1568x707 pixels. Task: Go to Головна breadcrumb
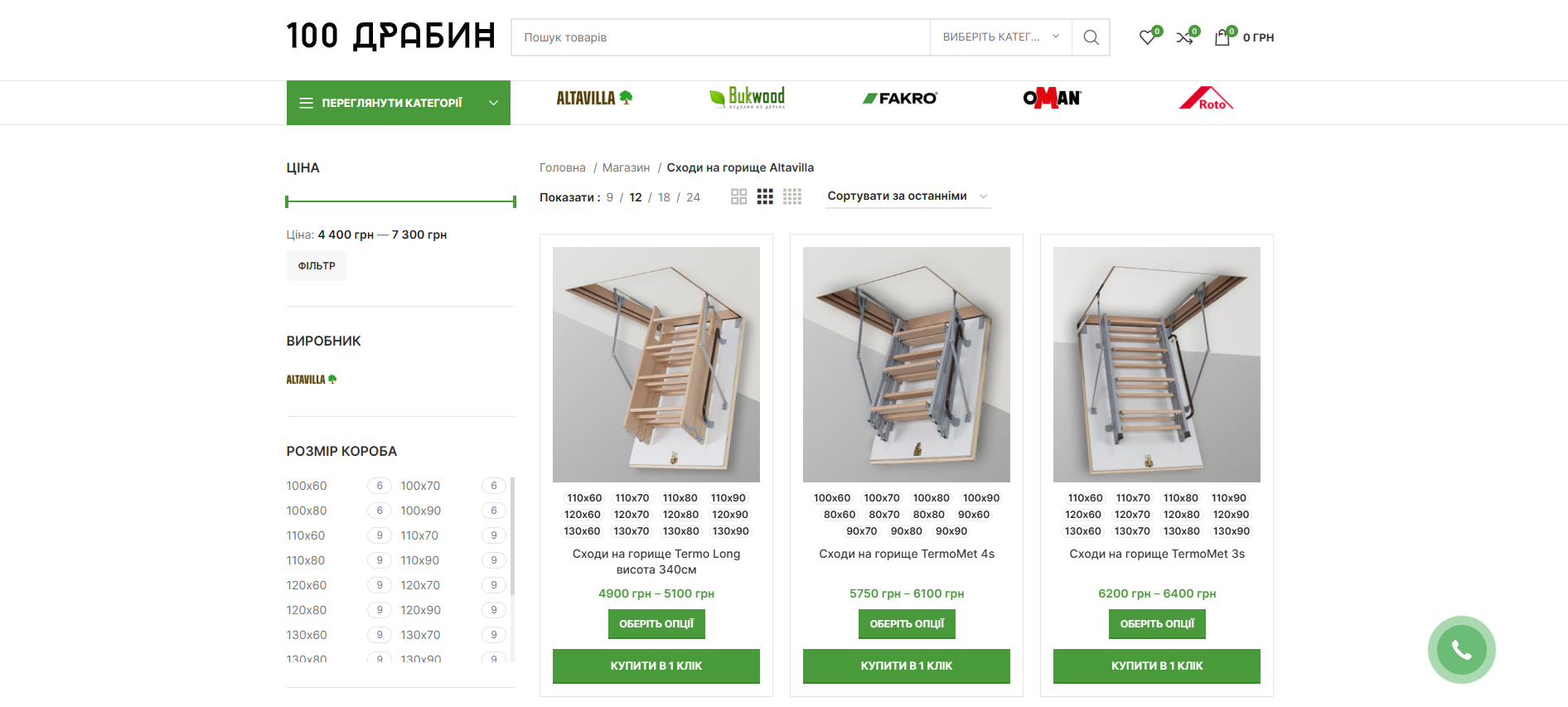click(x=563, y=167)
